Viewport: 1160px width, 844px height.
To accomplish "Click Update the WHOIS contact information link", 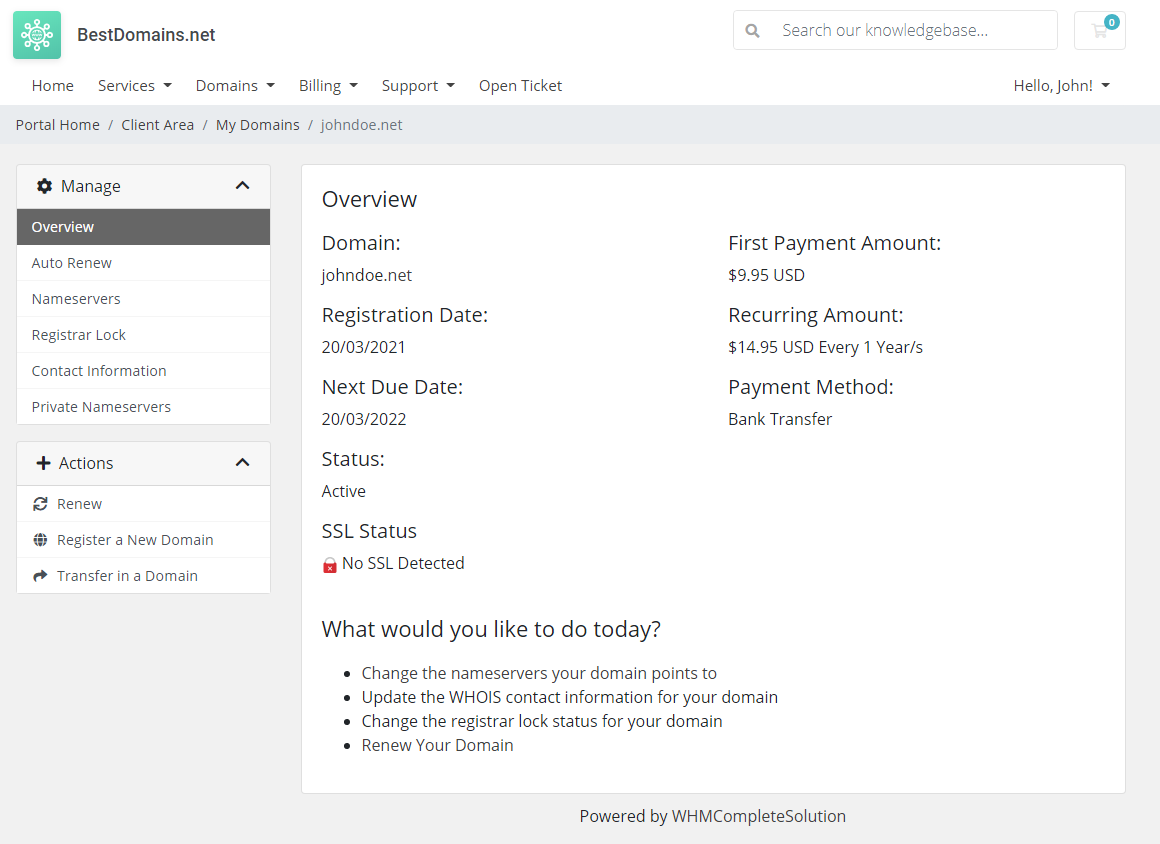I will click(570, 697).
